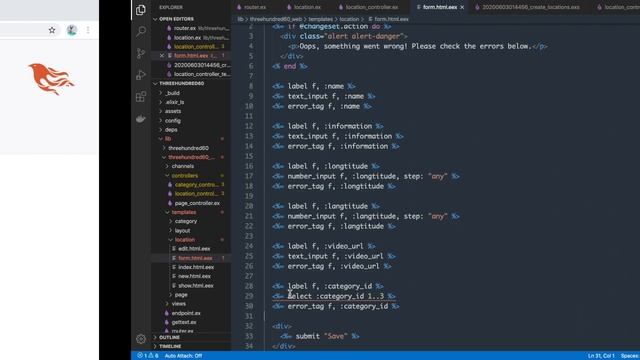This screenshot has height=360, width=640.
Task: Open page_controller.ex in file tree
Action: pos(197,203)
